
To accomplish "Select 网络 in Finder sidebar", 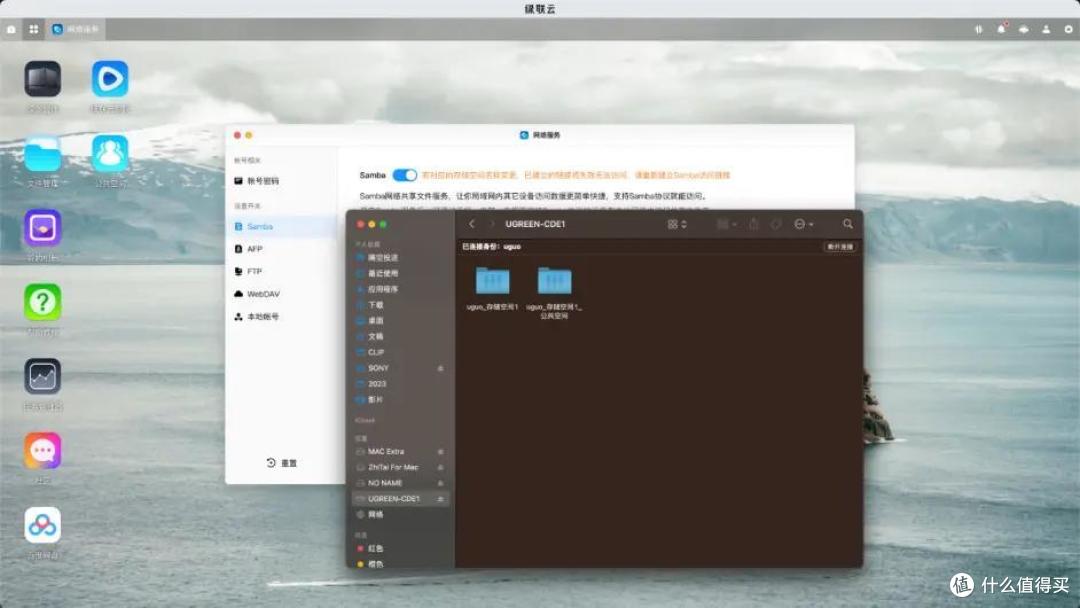I will tap(401, 514).
